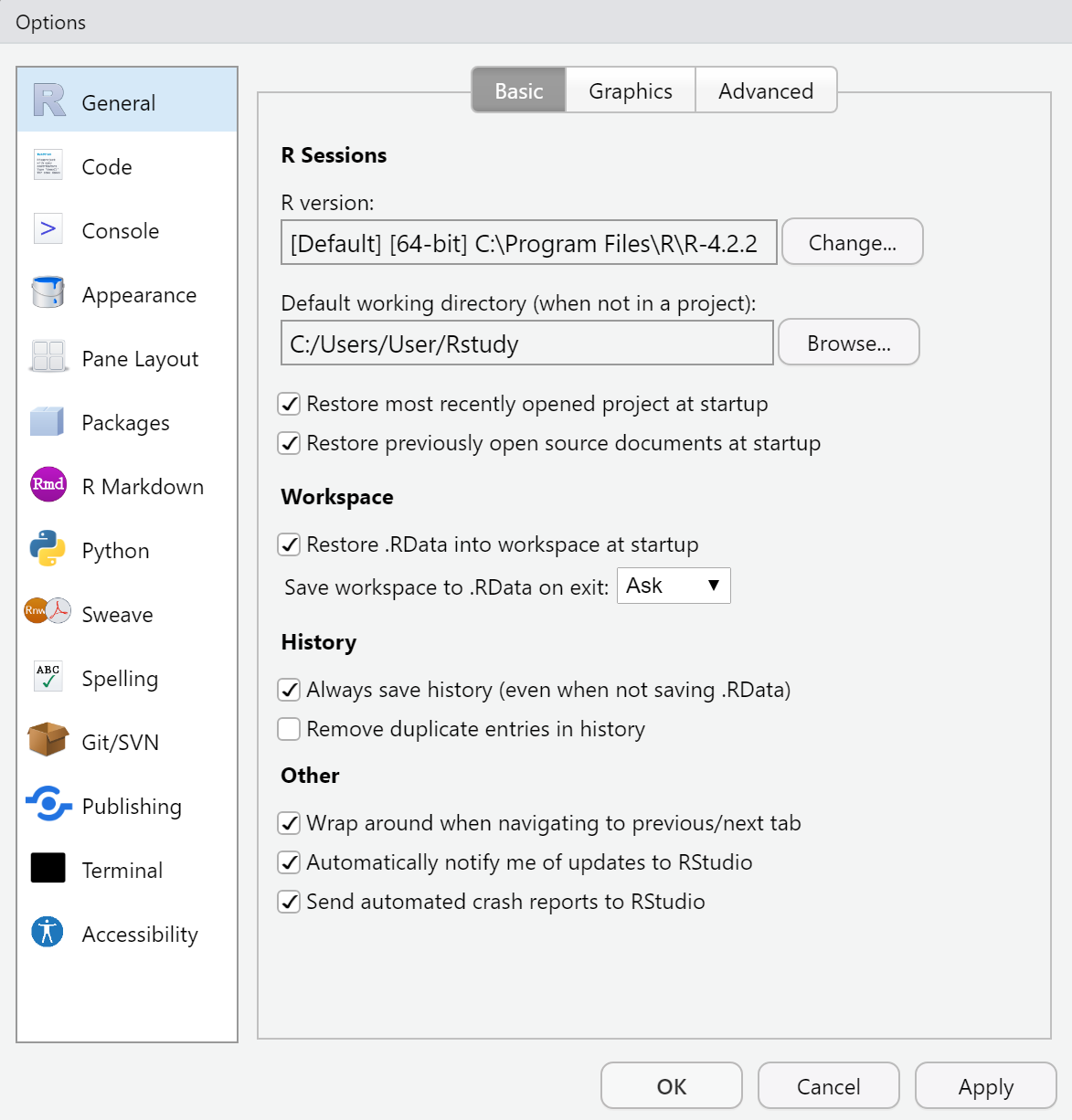Enable Remove duplicate entries in history
This screenshot has width=1072, height=1120.
tap(289, 729)
